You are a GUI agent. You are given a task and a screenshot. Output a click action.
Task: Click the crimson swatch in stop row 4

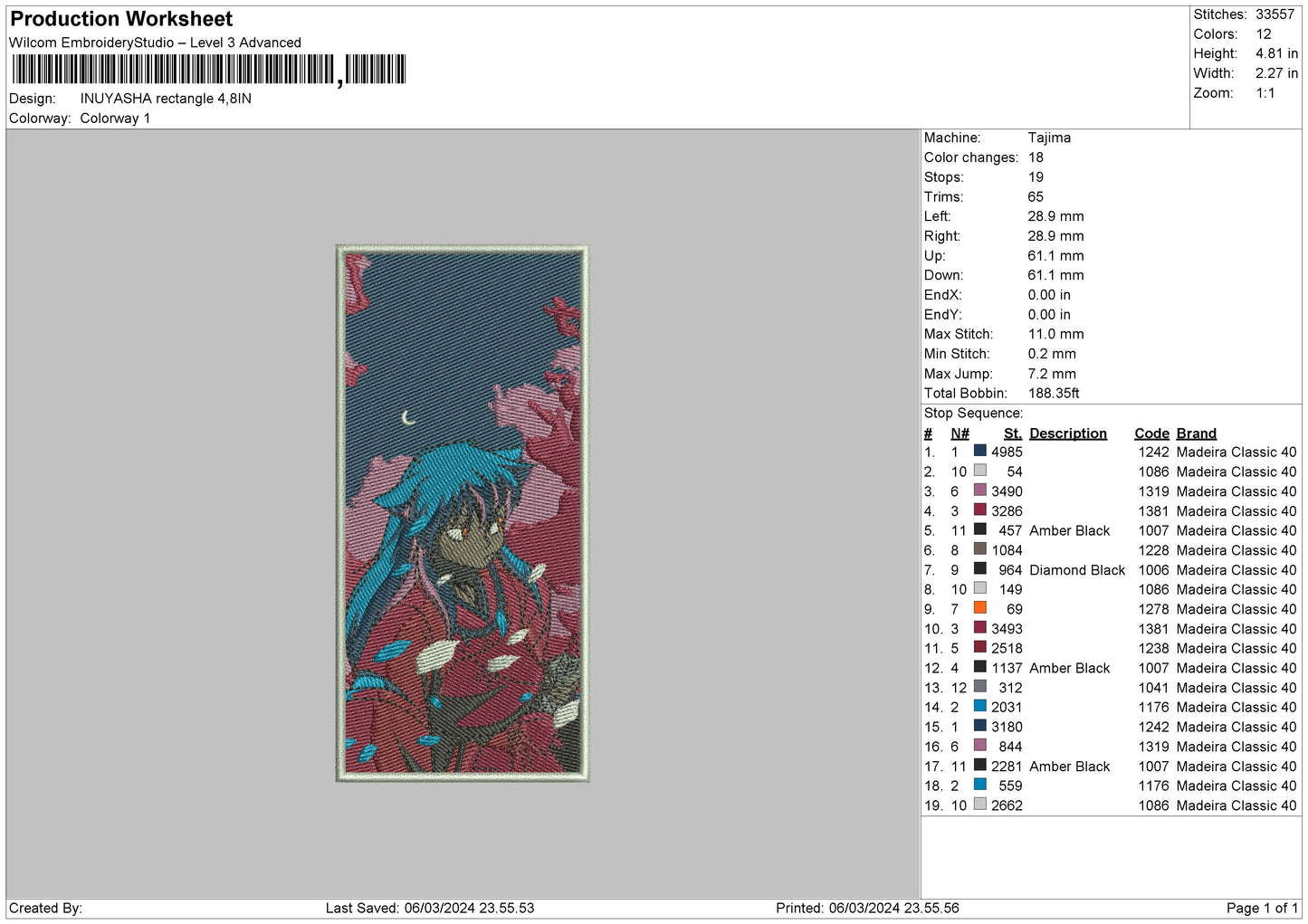click(979, 510)
